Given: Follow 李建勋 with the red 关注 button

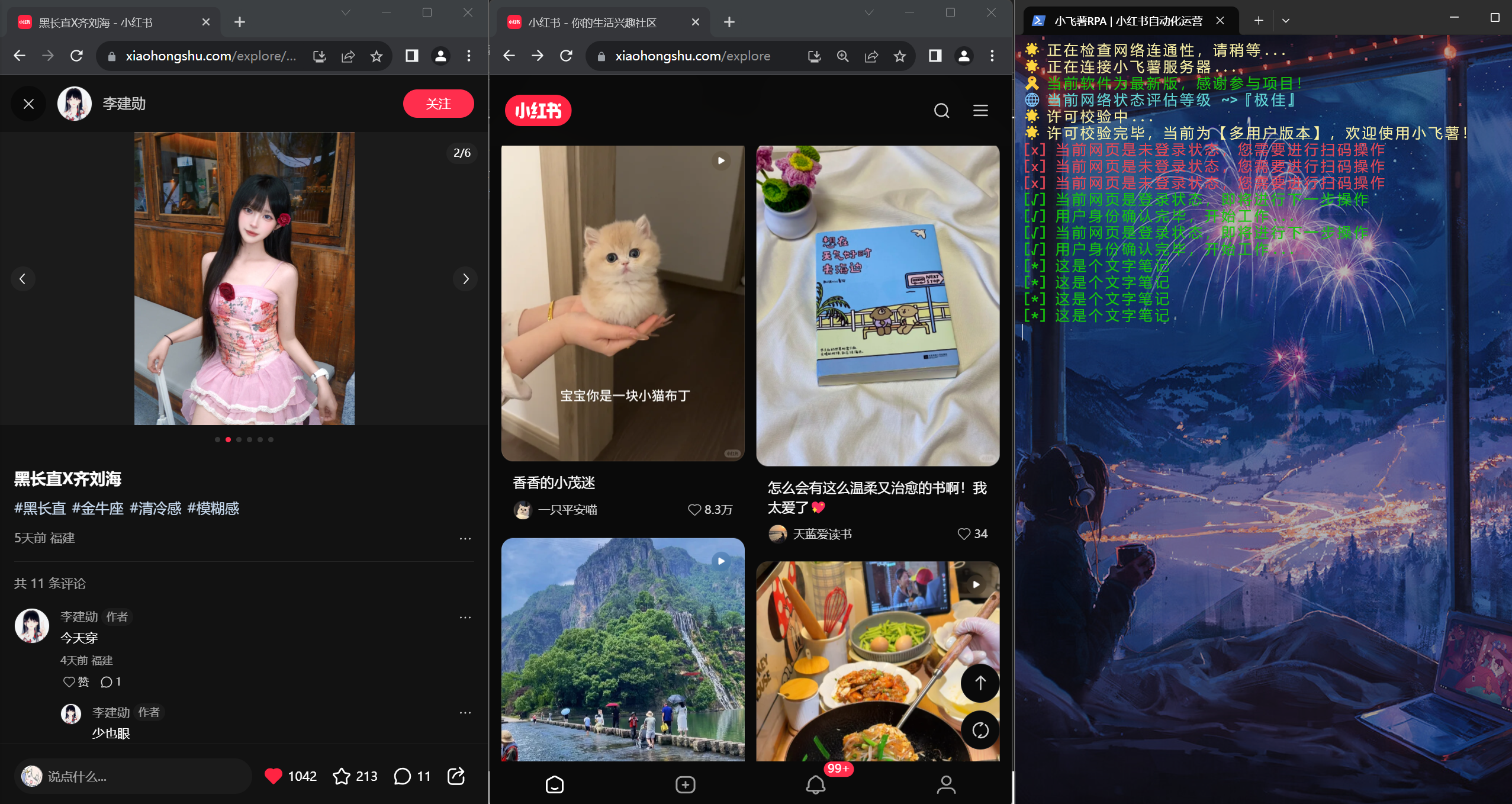Looking at the screenshot, I should (x=438, y=104).
